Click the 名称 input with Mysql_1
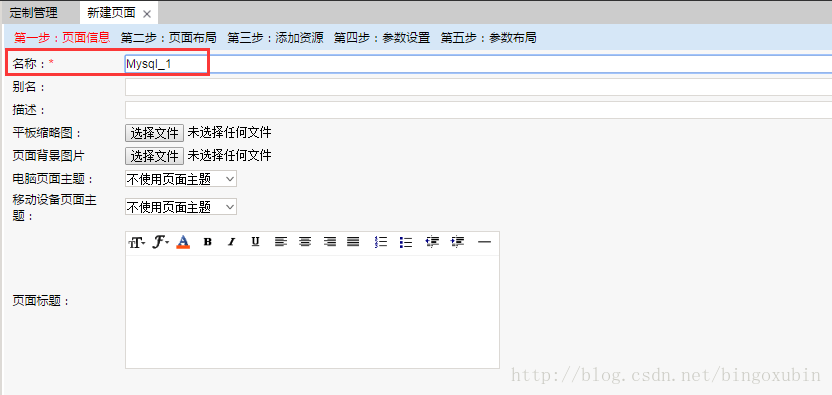 tap(478, 64)
